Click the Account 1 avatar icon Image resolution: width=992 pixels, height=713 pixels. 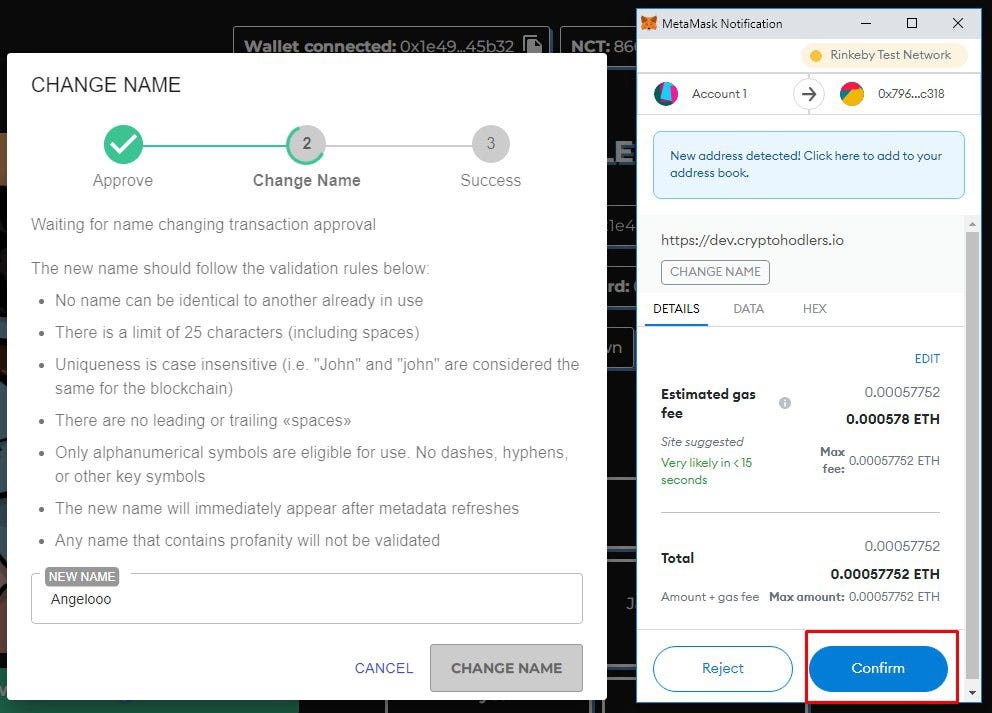tap(666, 94)
